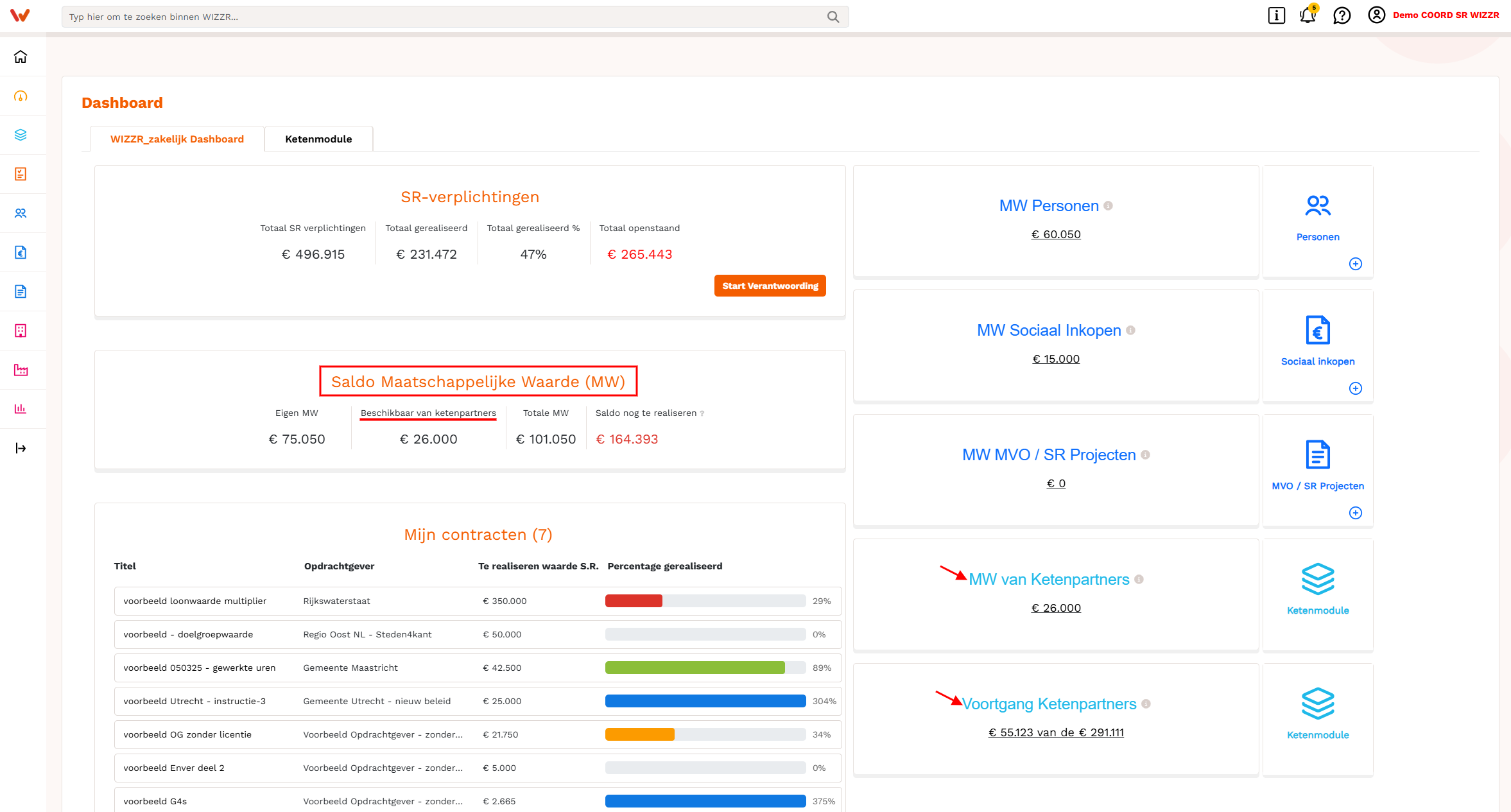Click the notifications bell icon
The height and width of the screenshot is (812, 1511).
tap(1308, 15)
